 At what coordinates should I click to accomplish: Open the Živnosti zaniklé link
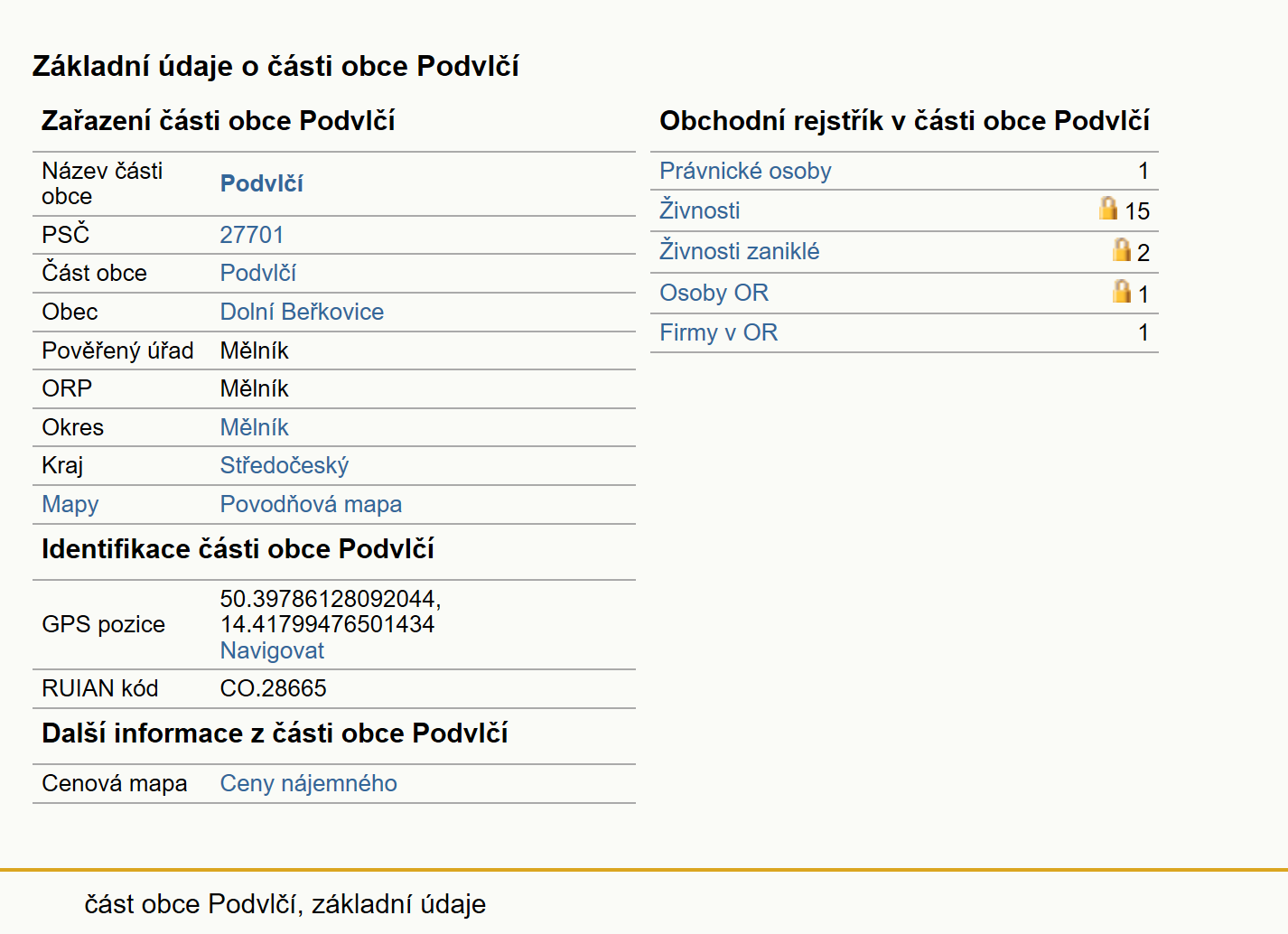click(x=739, y=251)
